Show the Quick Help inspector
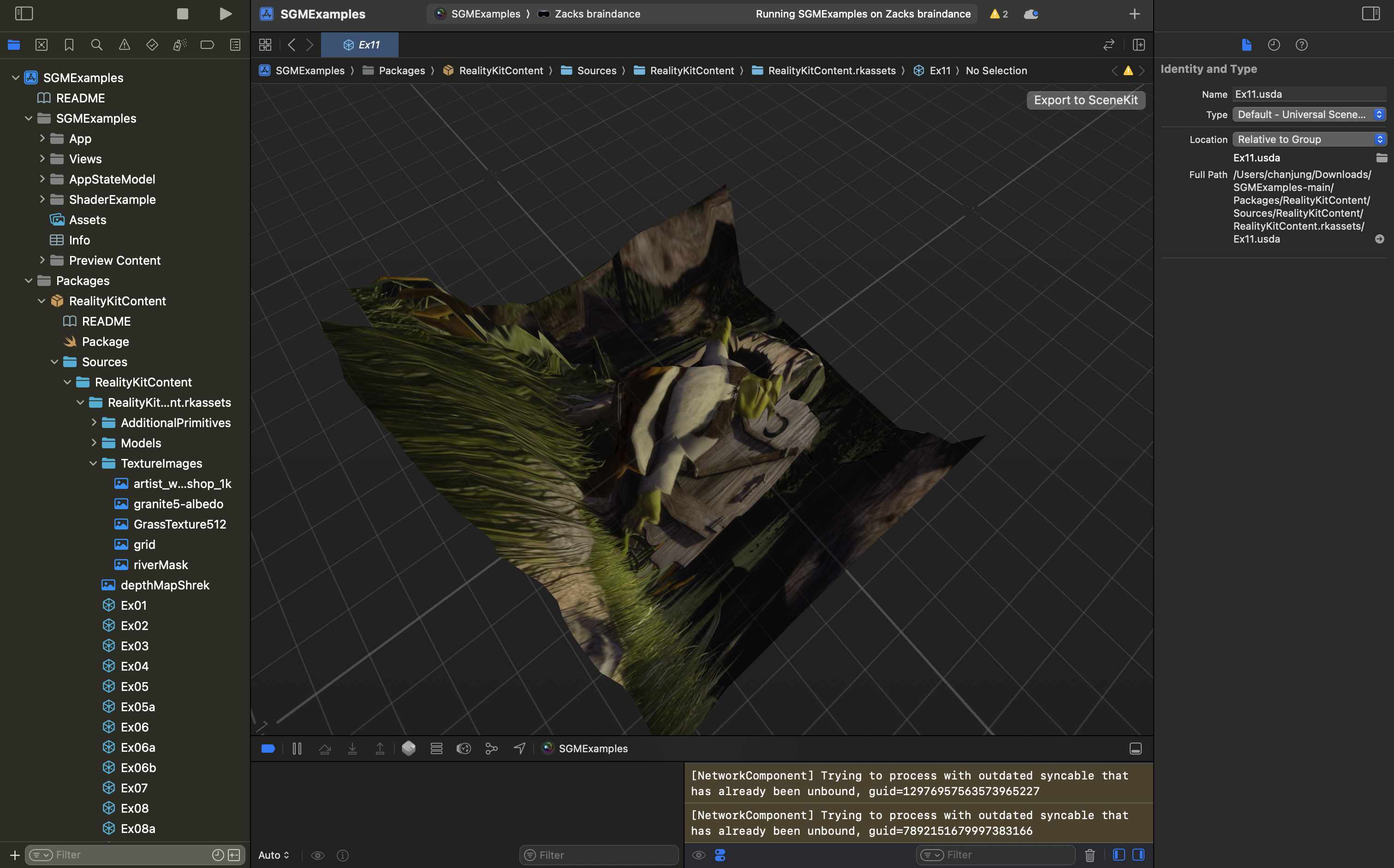The height and width of the screenshot is (868, 1394). pos(1302,45)
